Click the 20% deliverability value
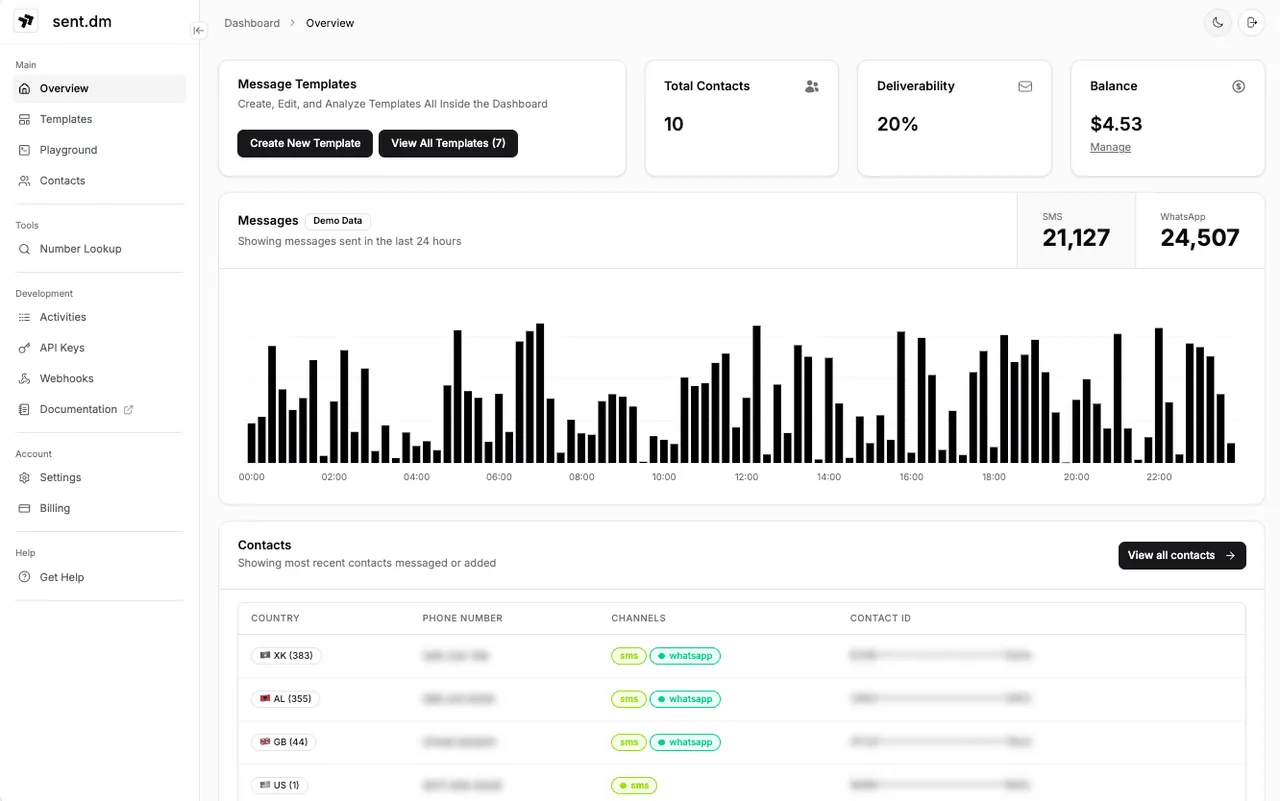The width and height of the screenshot is (1280, 801). pyautogui.click(x=898, y=124)
